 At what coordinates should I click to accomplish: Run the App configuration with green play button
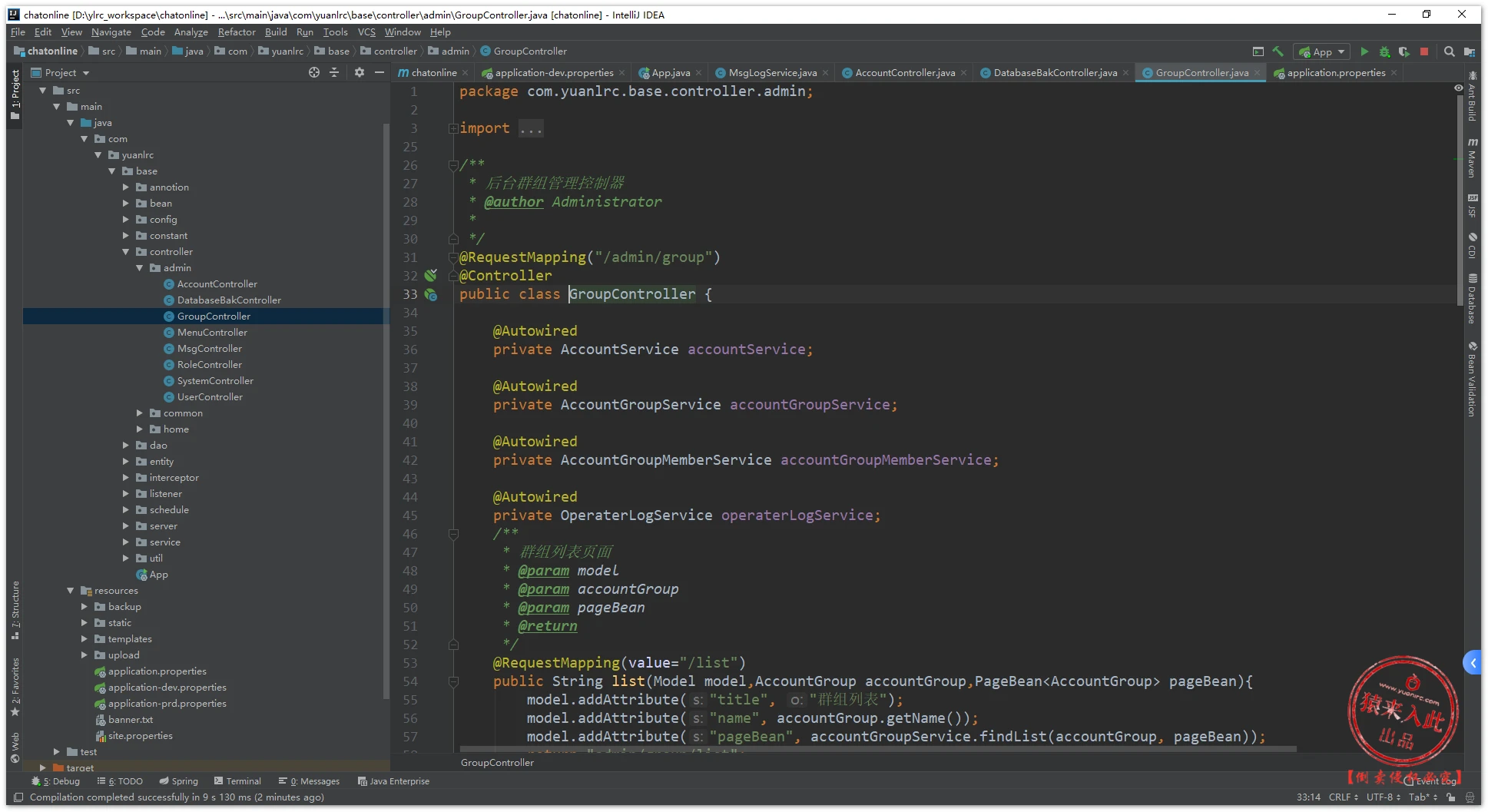(x=1364, y=51)
